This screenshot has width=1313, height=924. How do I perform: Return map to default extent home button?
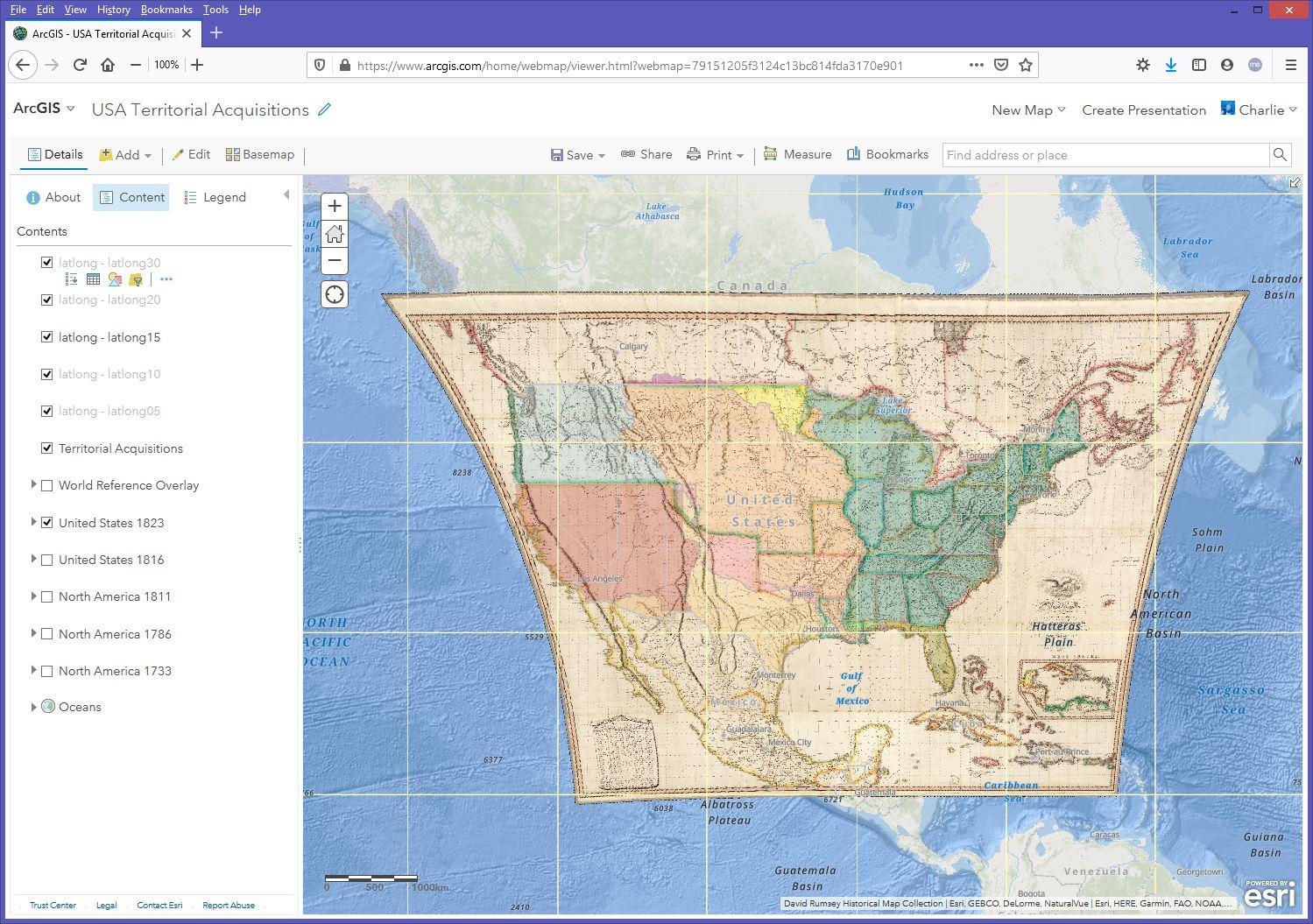coord(335,234)
